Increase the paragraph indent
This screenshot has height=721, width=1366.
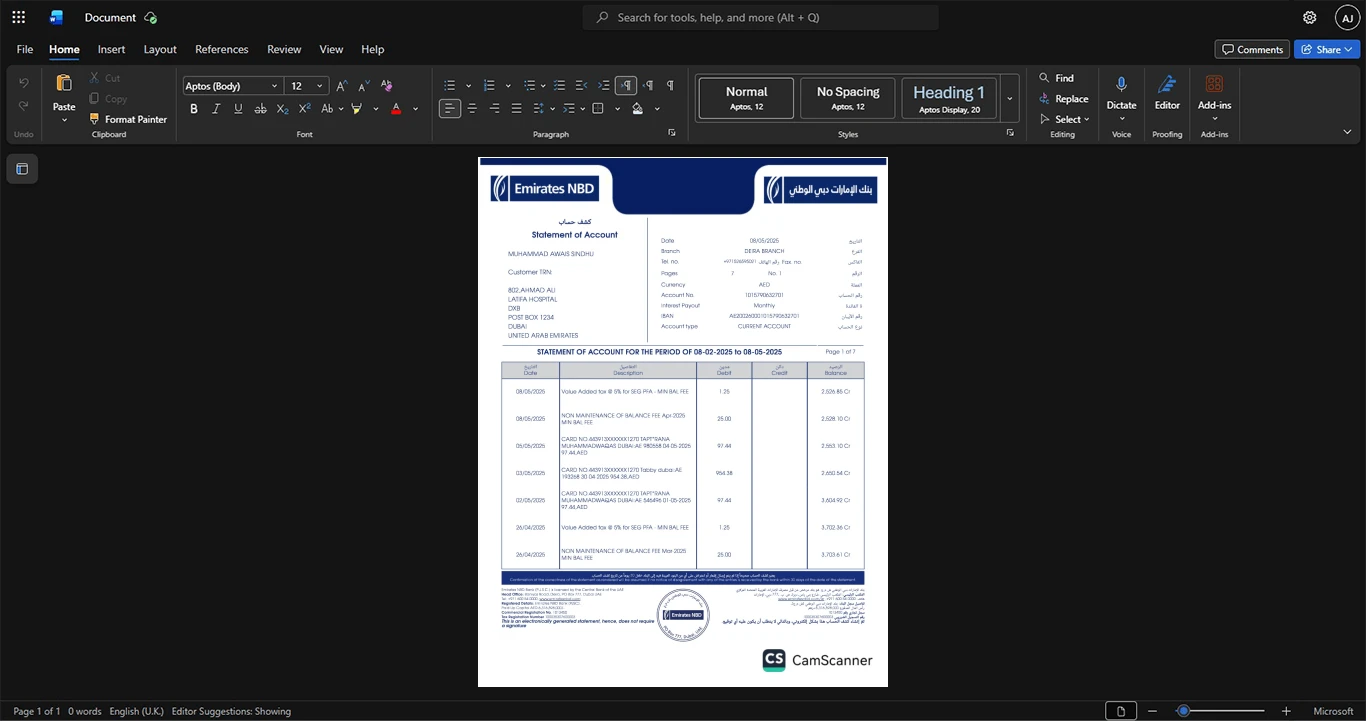pyautogui.click(x=604, y=86)
